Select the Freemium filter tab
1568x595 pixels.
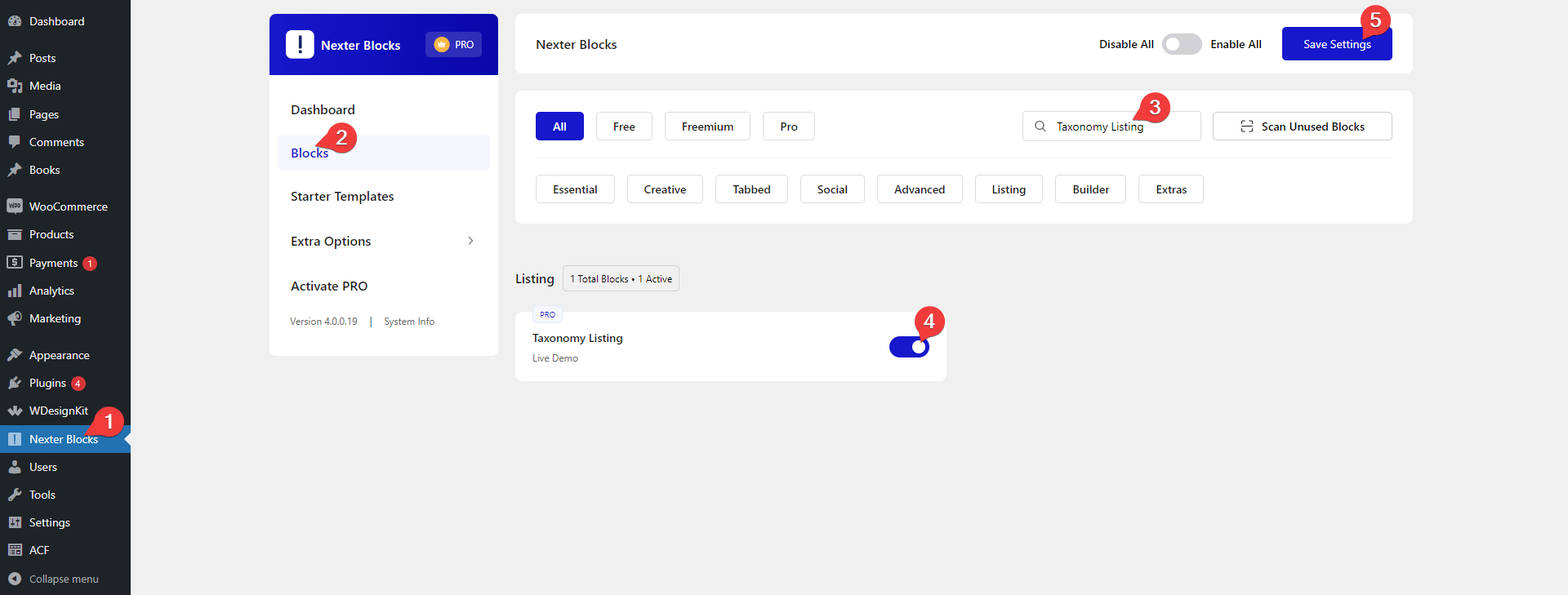706,127
